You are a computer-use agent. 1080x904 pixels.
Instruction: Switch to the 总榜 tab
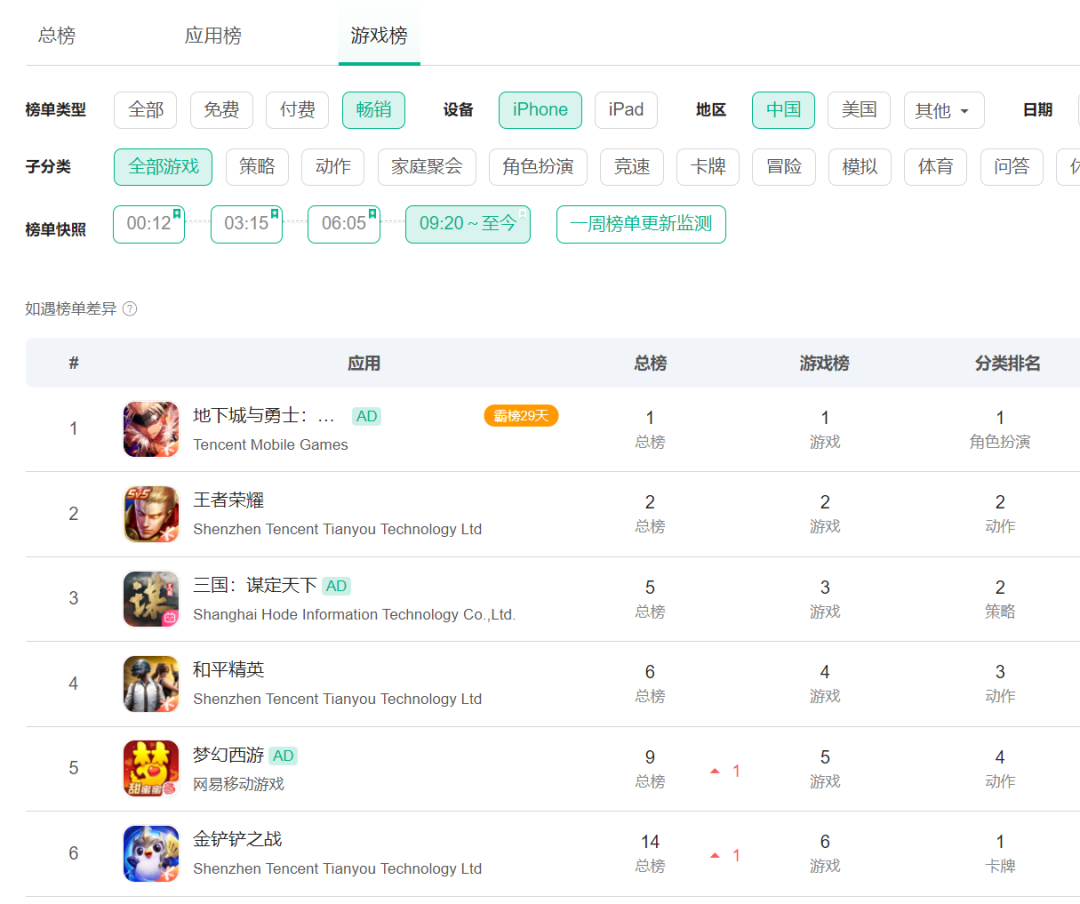click(x=56, y=35)
